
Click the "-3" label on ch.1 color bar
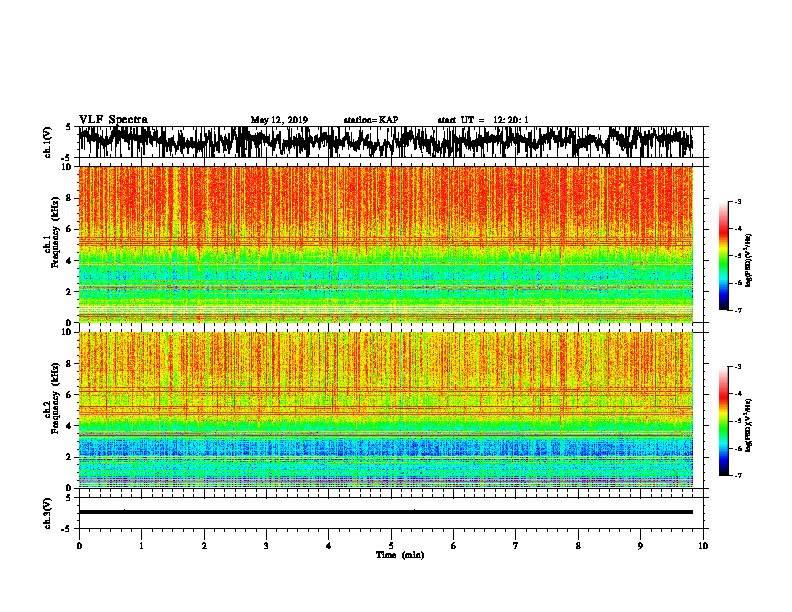738,202
